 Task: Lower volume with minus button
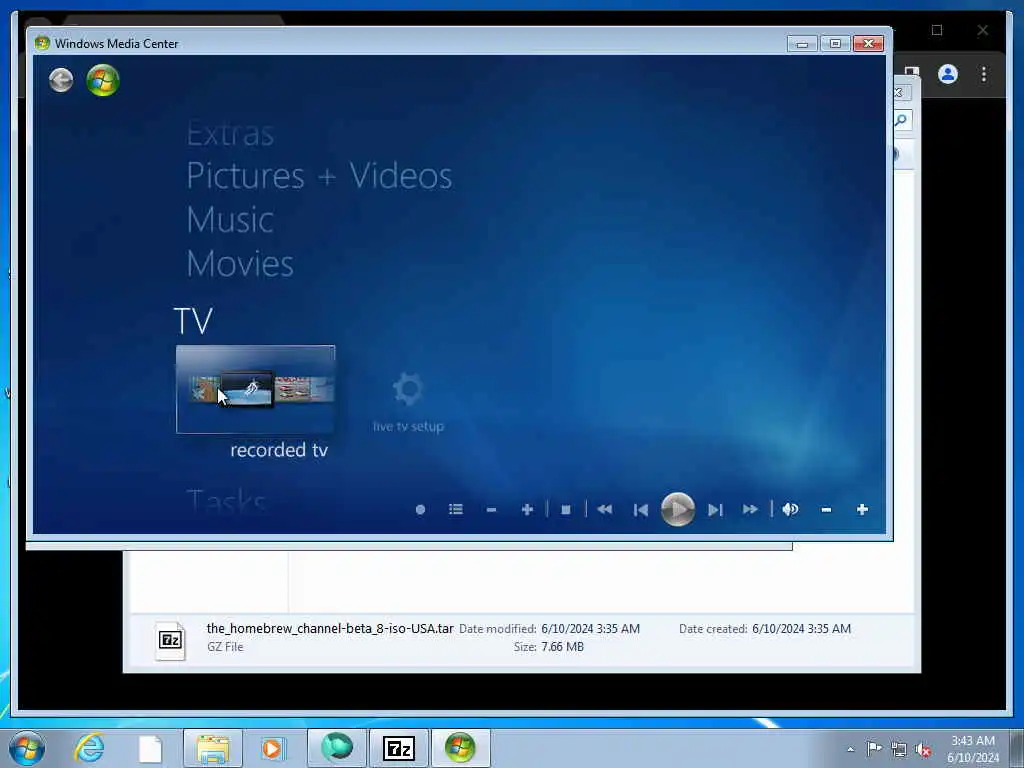826,509
